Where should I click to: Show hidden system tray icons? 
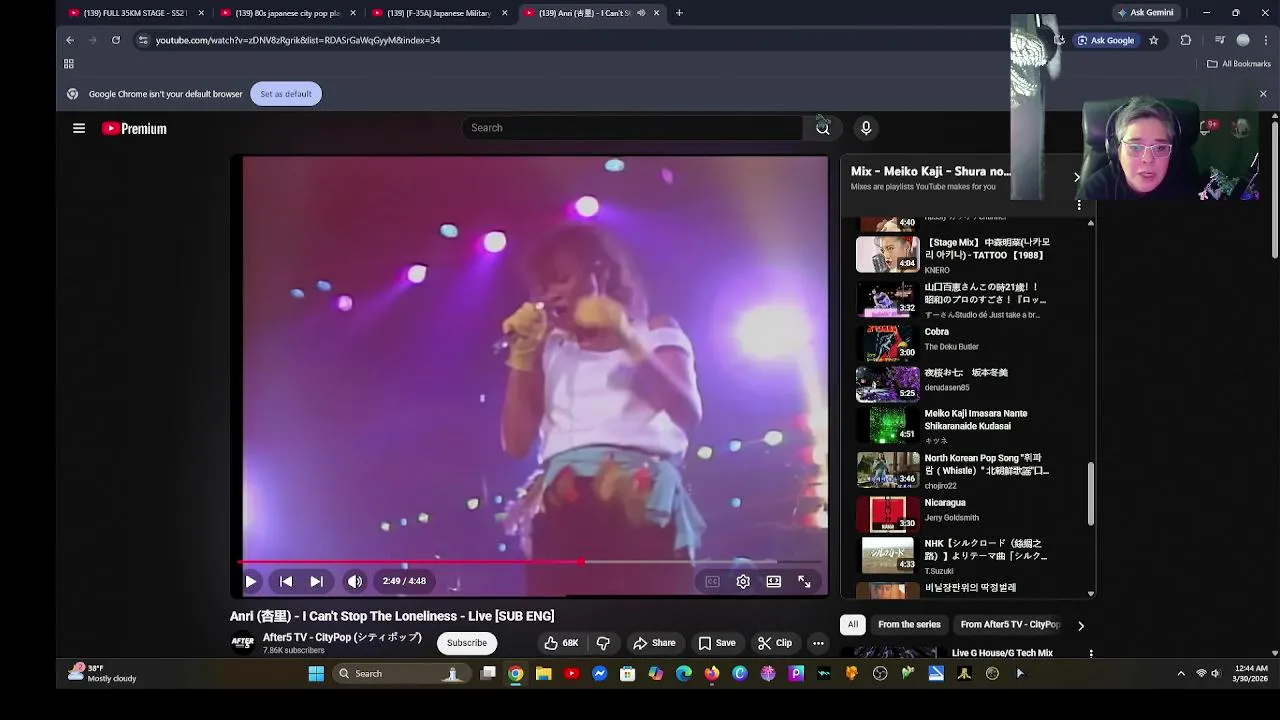coord(1181,674)
